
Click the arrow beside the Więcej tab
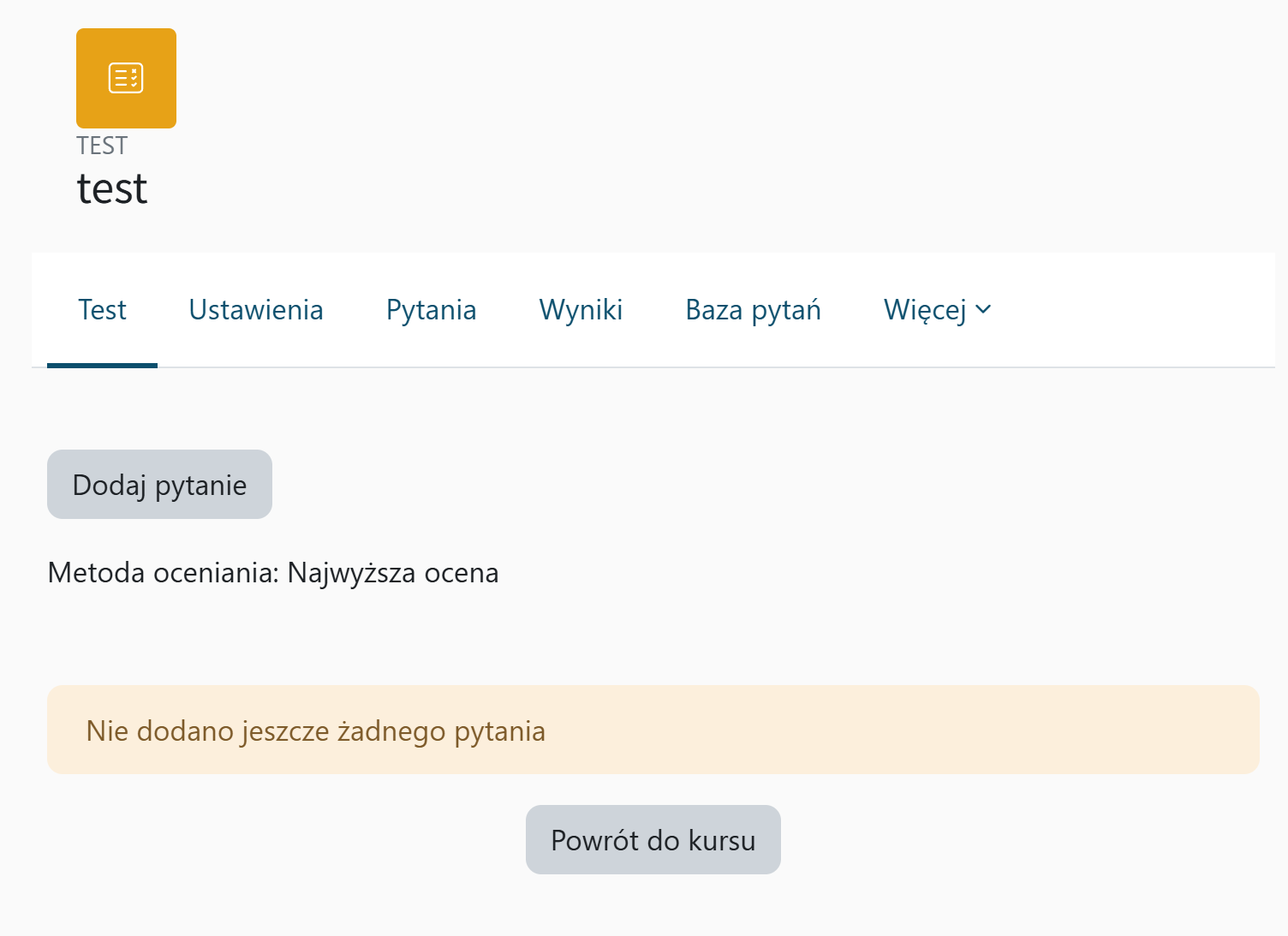pos(983,310)
